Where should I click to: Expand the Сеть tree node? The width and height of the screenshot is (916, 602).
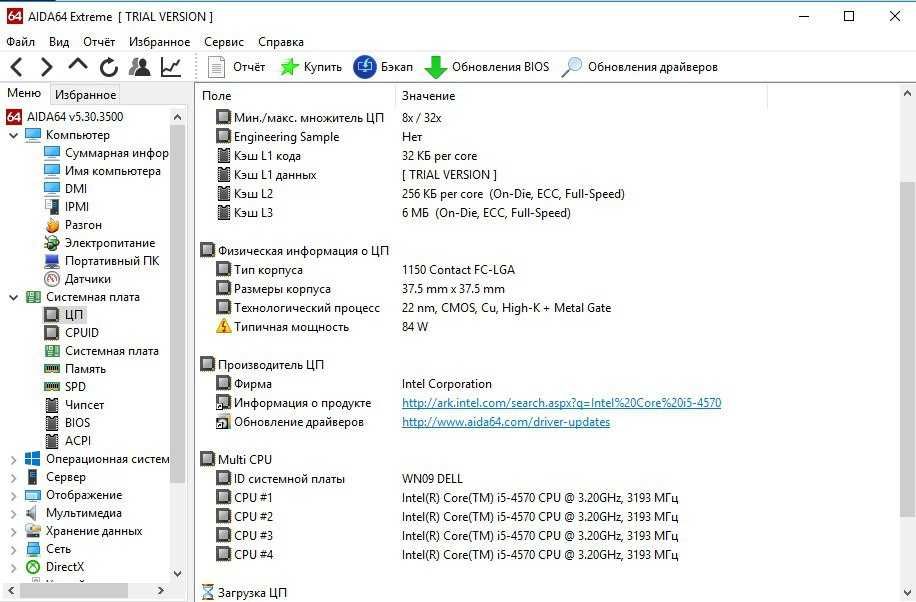tap(13, 549)
